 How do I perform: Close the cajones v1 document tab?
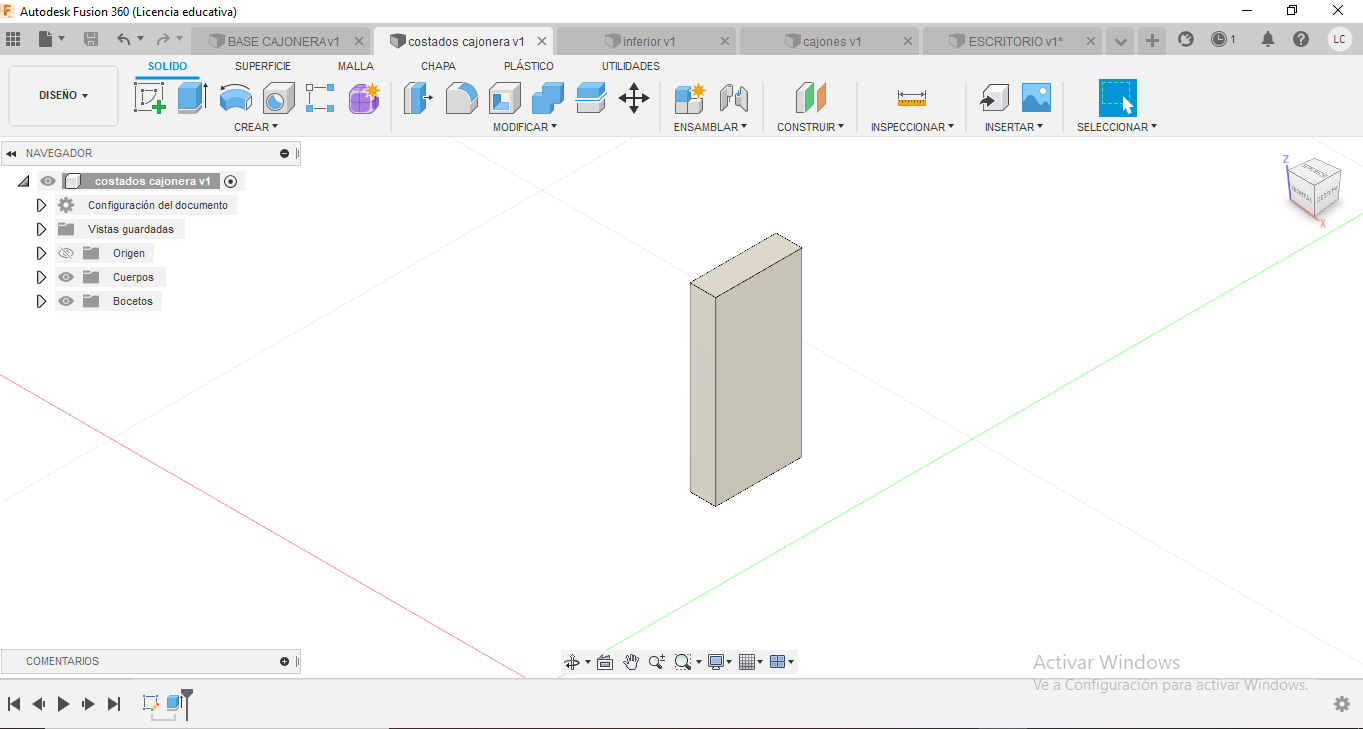pyautogui.click(x=908, y=41)
